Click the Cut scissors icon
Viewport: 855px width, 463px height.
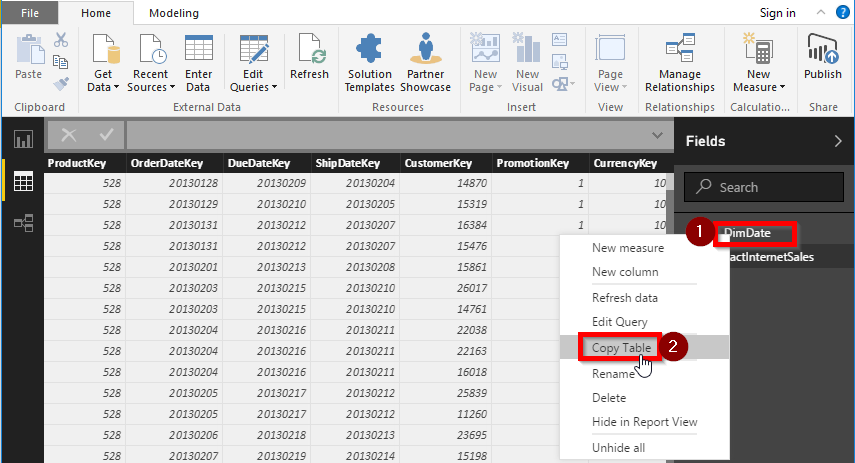61,40
